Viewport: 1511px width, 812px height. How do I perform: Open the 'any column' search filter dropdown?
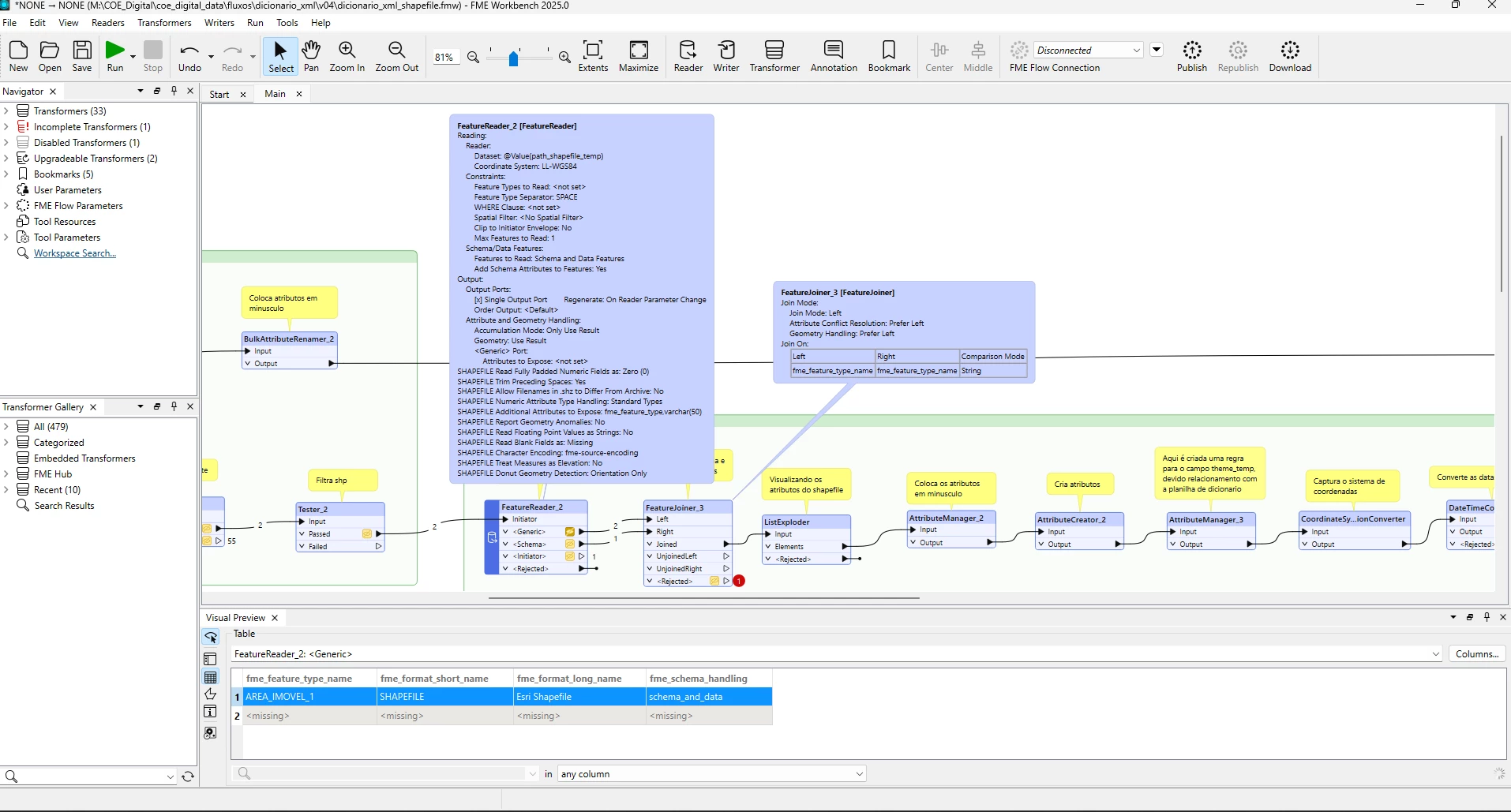[x=860, y=774]
